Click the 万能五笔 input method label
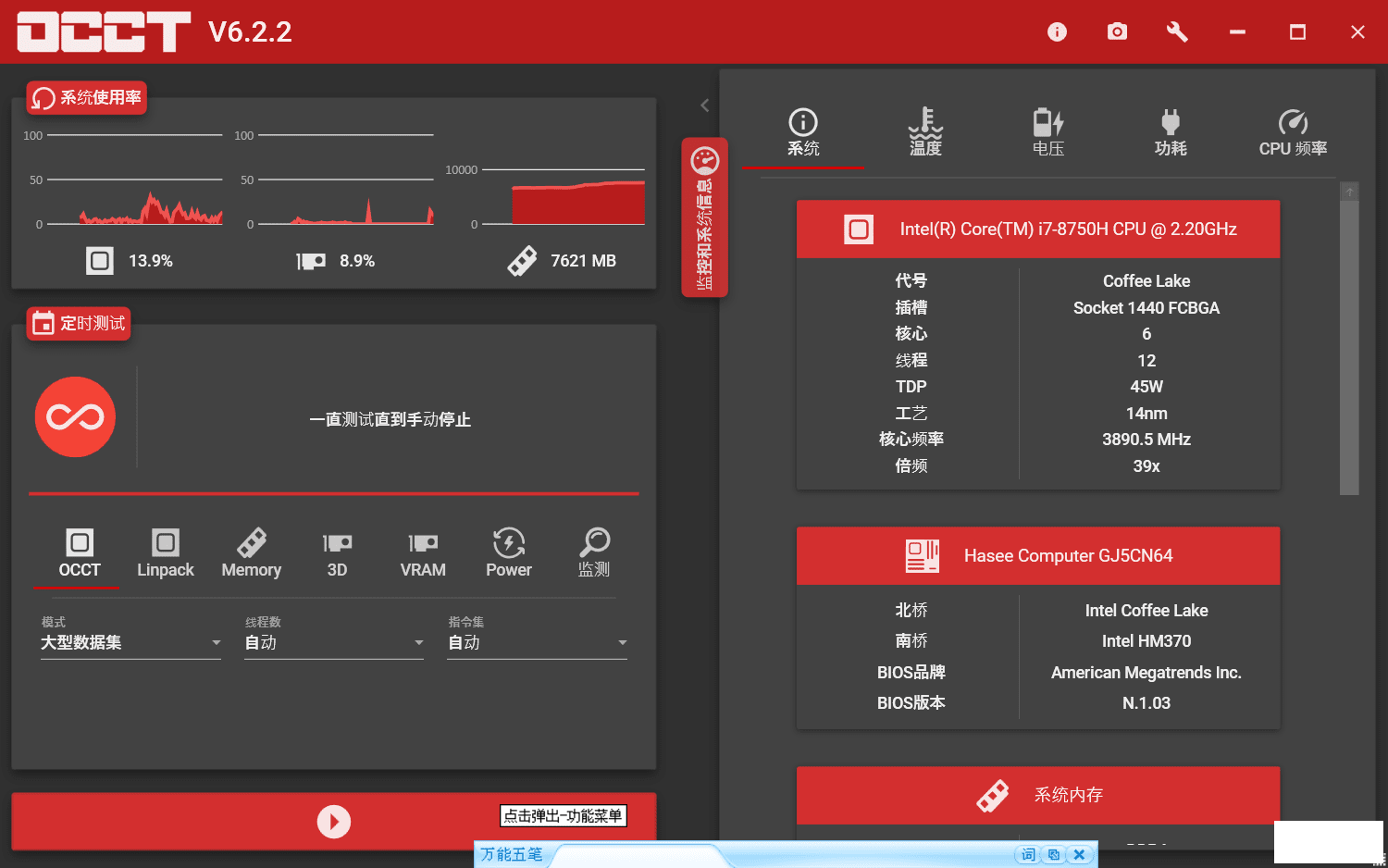This screenshot has width=1388, height=868. [x=512, y=854]
